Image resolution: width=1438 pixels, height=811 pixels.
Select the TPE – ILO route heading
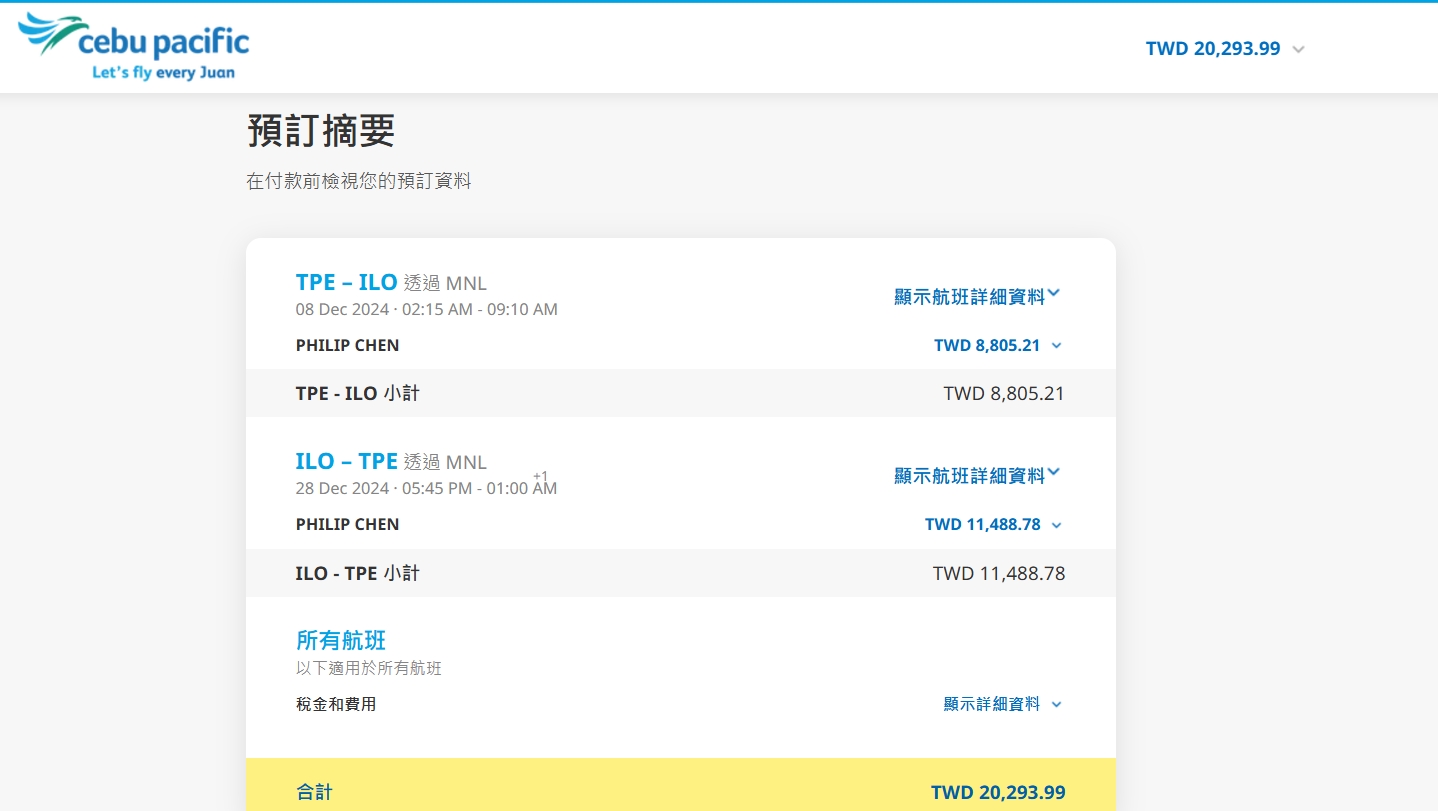345,282
